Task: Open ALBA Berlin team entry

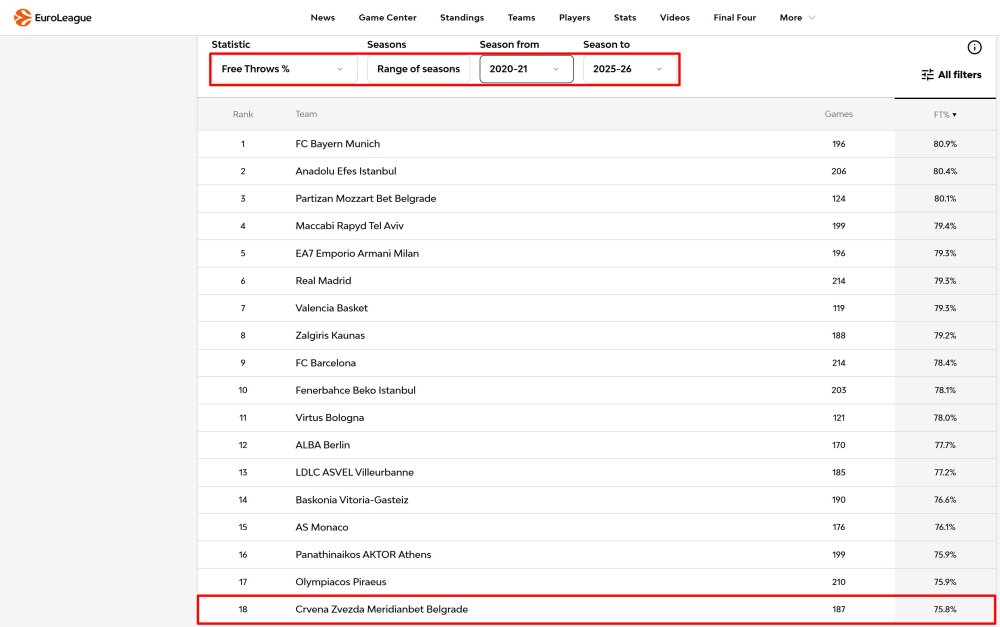Action: 323,445
